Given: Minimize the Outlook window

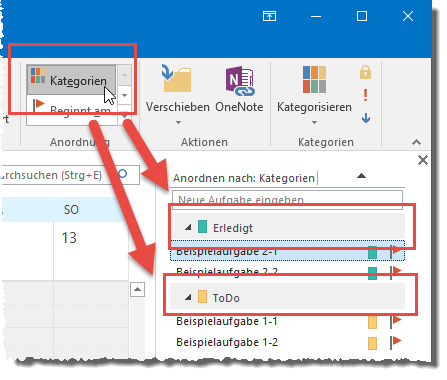Looking at the screenshot, I should 316,16.
